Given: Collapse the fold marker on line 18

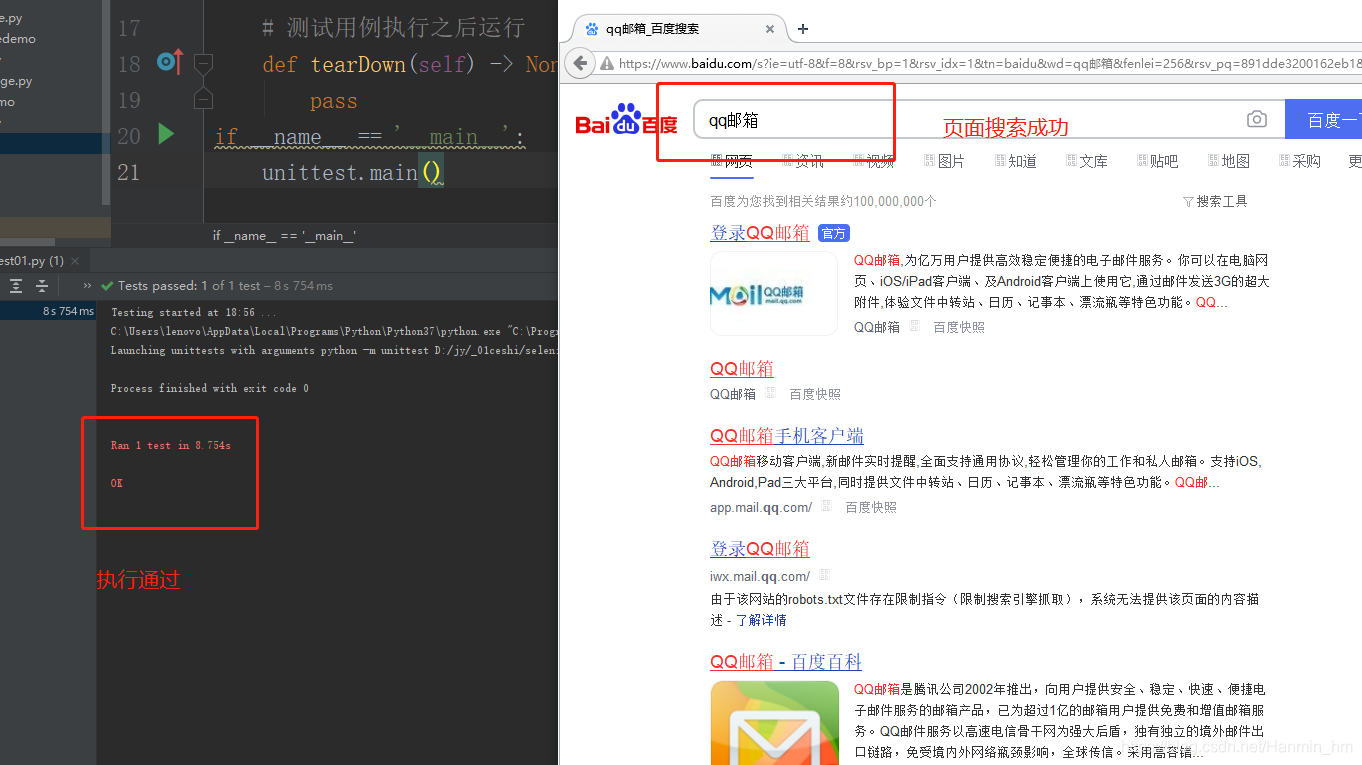Looking at the screenshot, I should [x=203, y=65].
